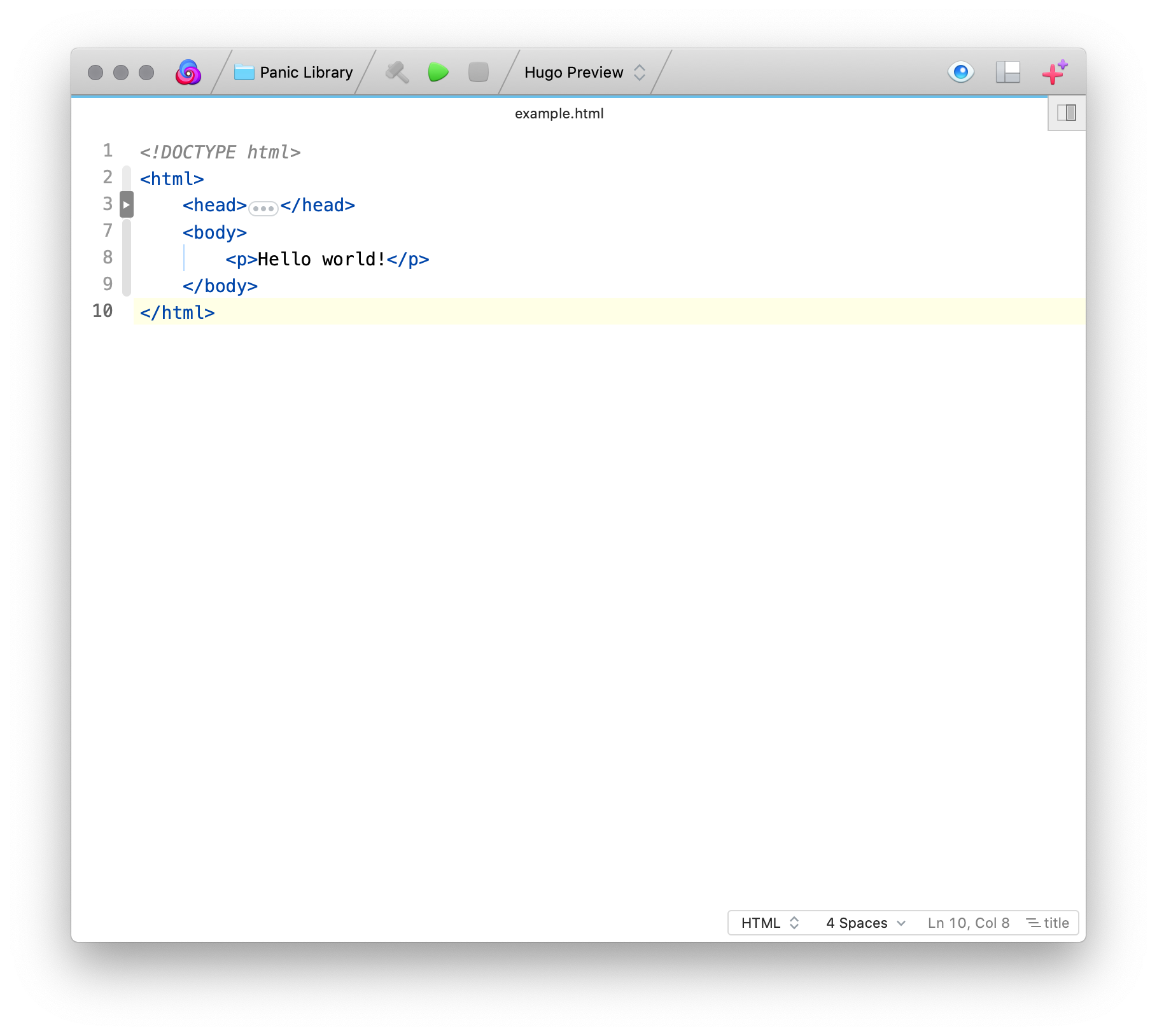The image size is (1157, 1036).
Task: Click the closing </html> tag
Action: [178, 312]
